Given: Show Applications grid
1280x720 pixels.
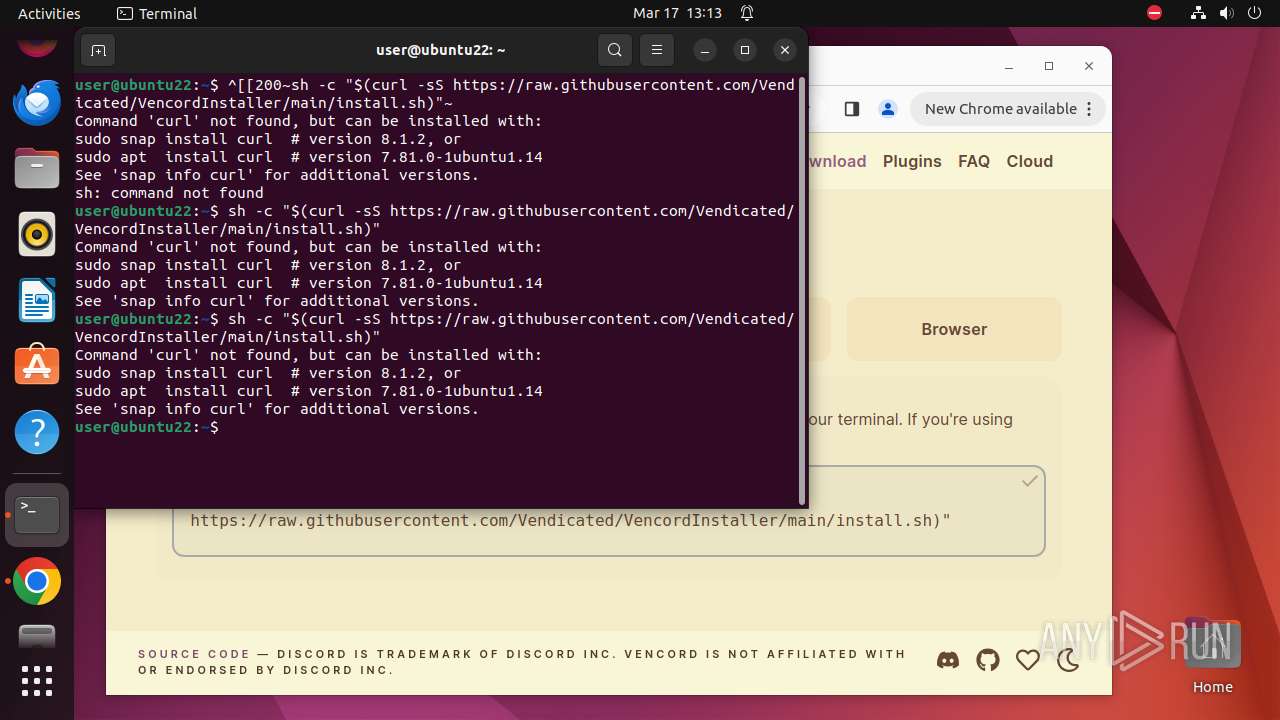Looking at the screenshot, I should click(37, 681).
